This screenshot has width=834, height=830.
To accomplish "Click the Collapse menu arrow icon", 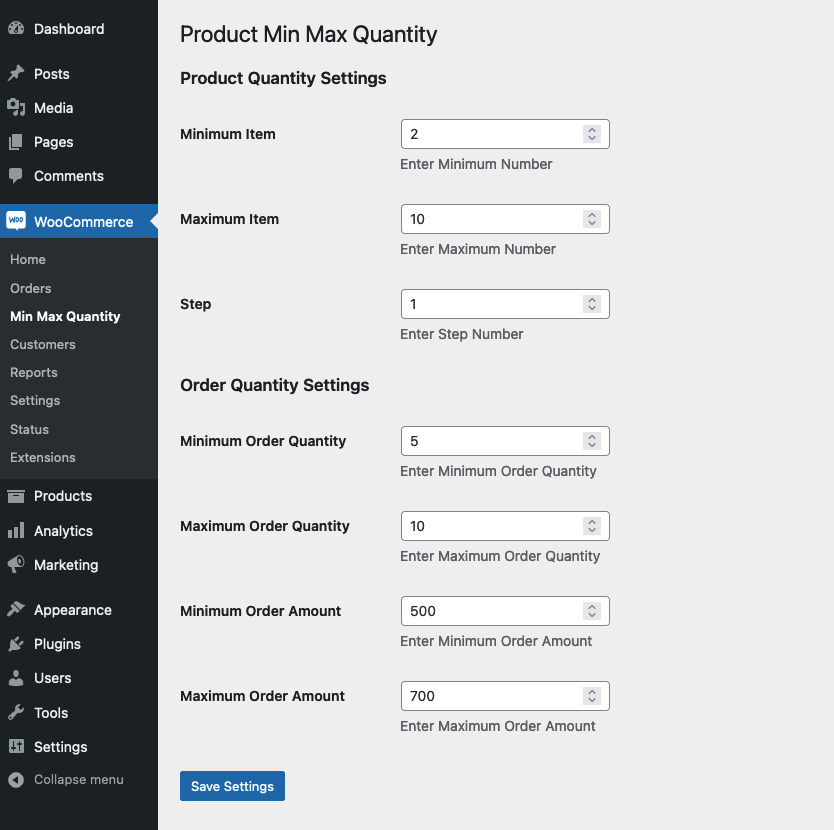I will (x=16, y=779).
